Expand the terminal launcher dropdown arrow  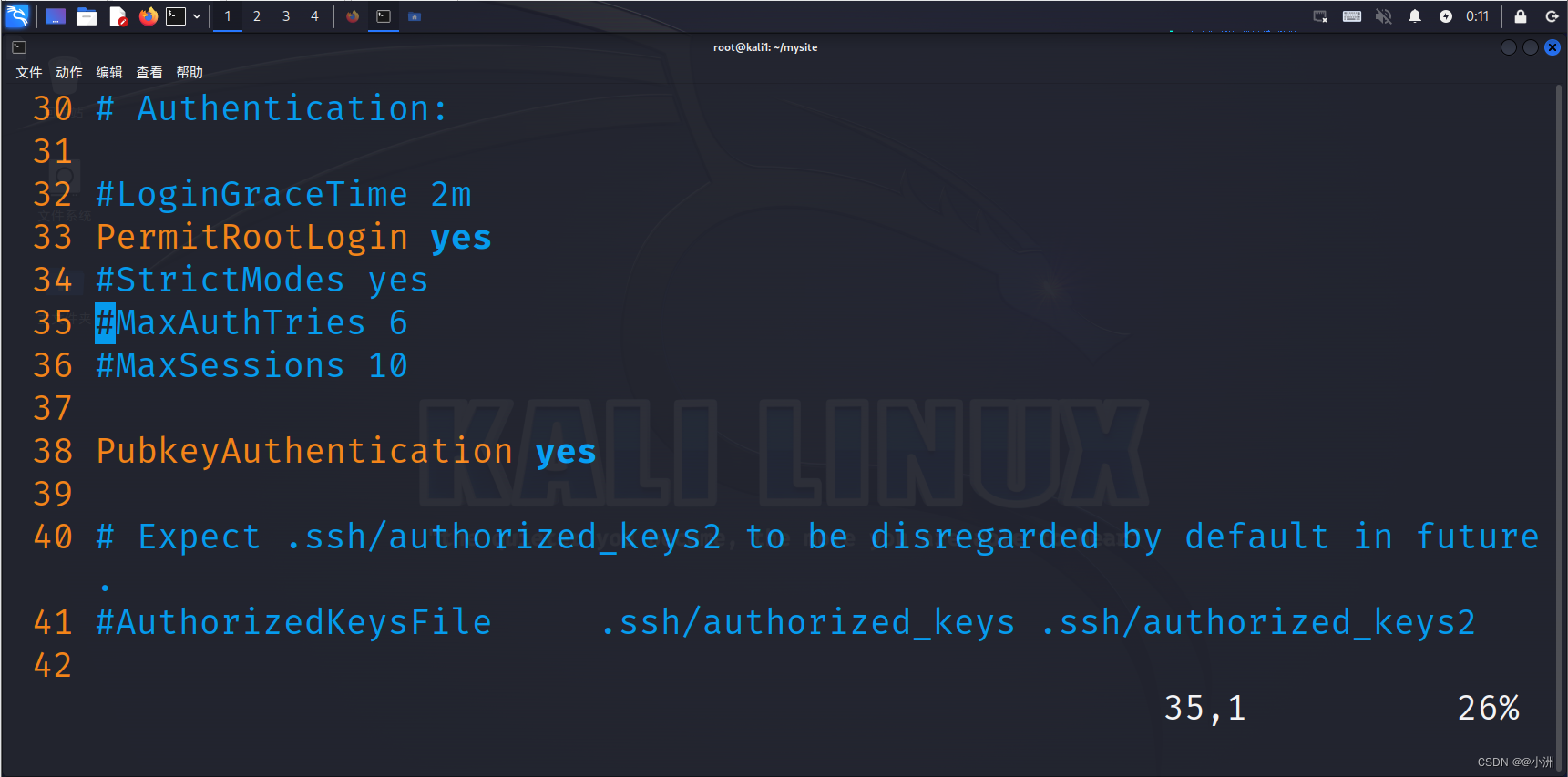click(x=197, y=15)
